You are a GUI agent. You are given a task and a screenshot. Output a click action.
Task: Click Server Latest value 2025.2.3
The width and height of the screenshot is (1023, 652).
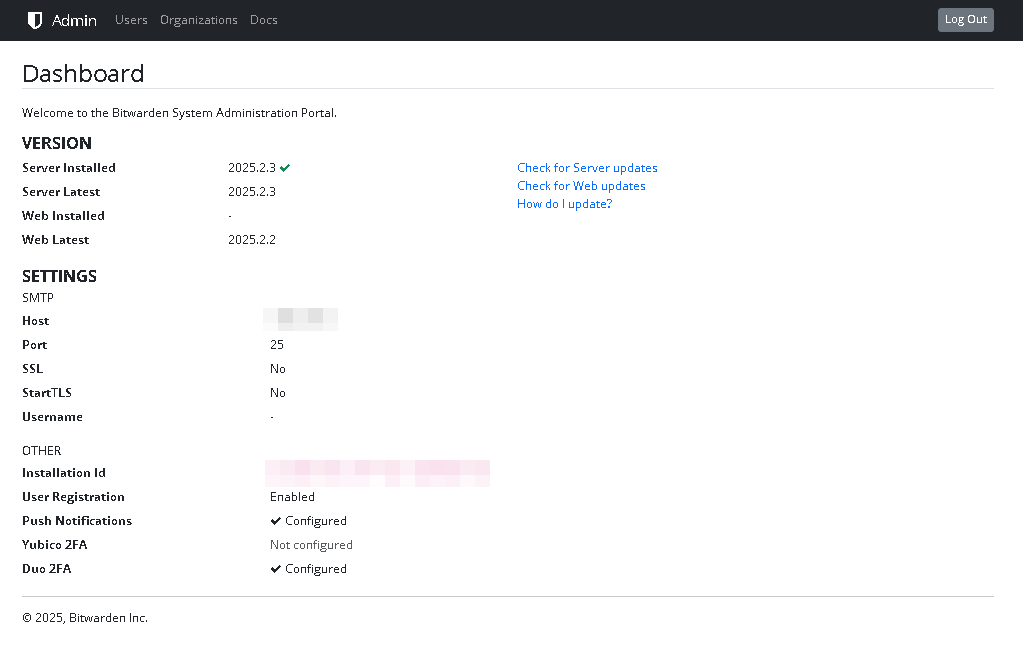point(252,192)
